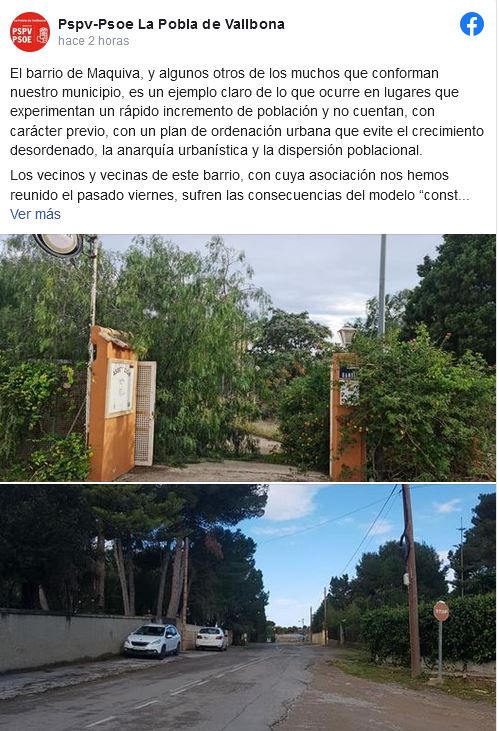Click the second parked white car
The image size is (499, 731).
pyautogui.click(x=211, y=638)
